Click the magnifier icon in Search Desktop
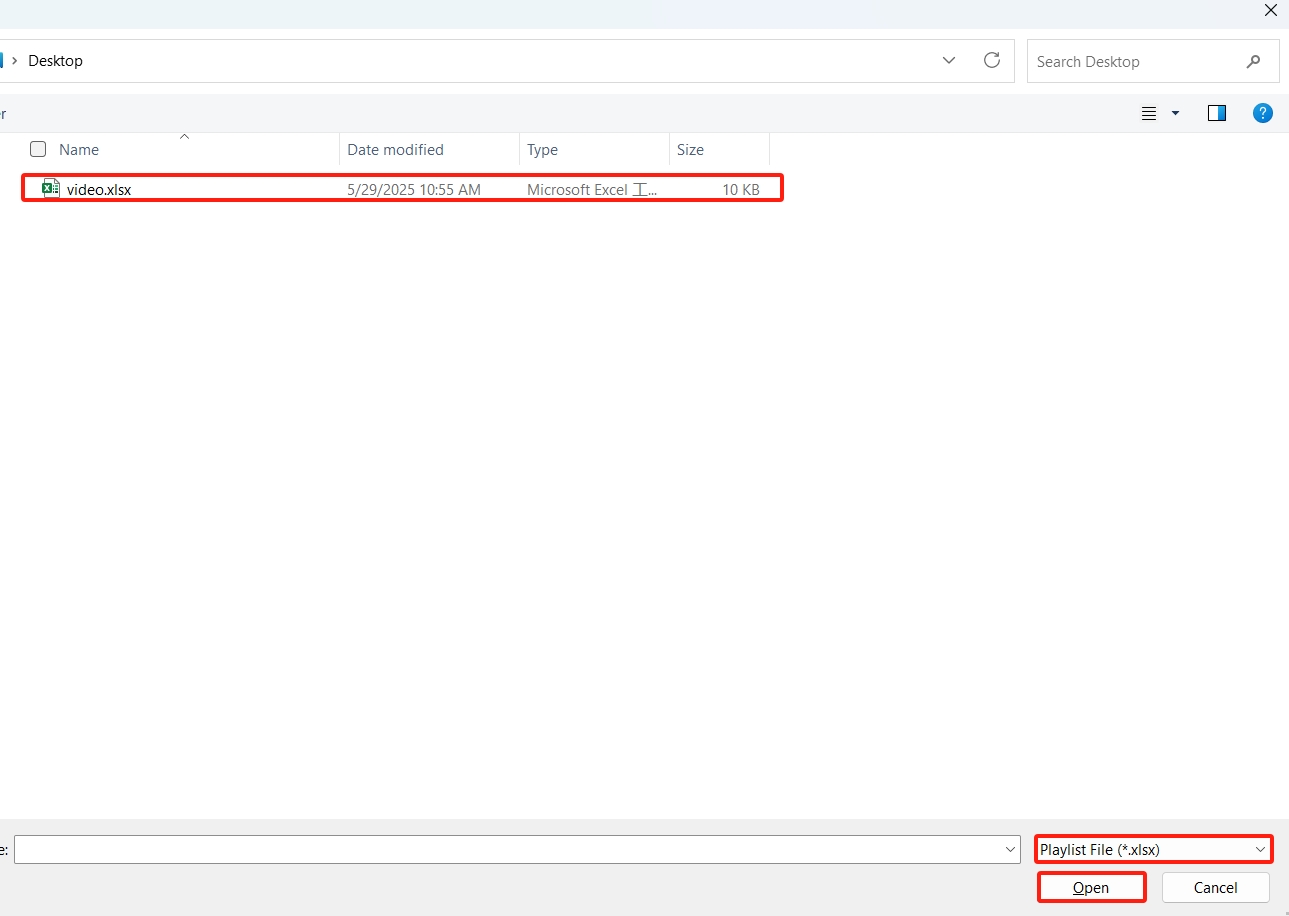1289x916 pixels. pos(1253,62)
